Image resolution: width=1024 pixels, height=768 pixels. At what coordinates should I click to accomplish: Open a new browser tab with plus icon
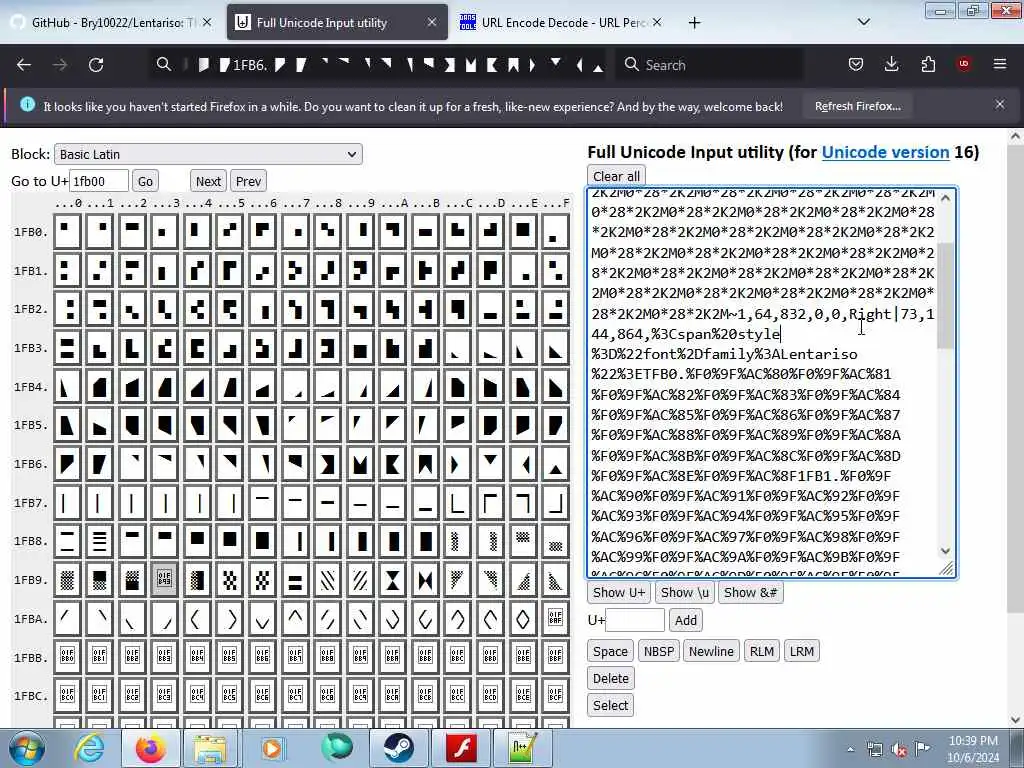pos(694,23)
